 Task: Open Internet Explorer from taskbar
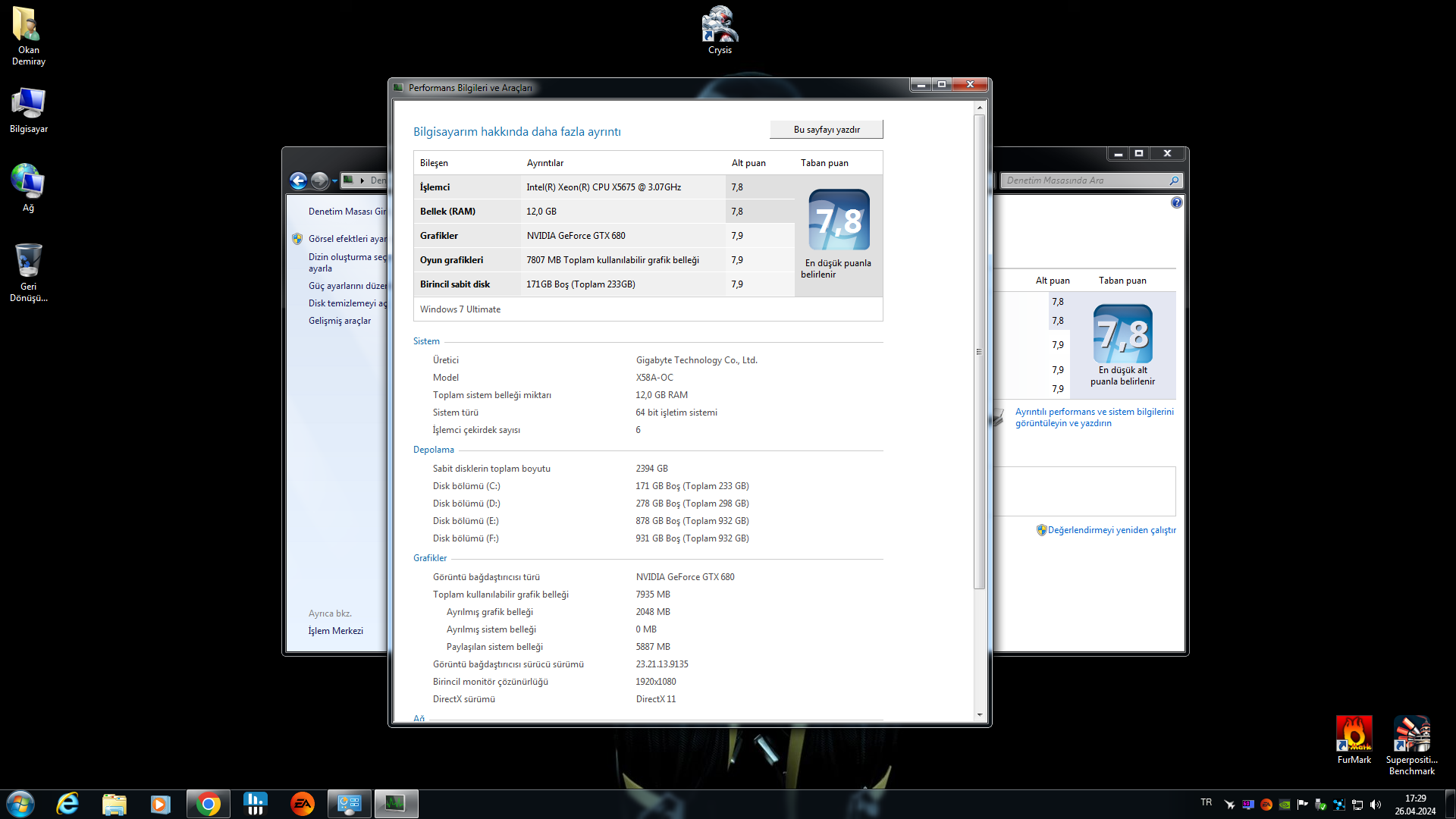68,804
